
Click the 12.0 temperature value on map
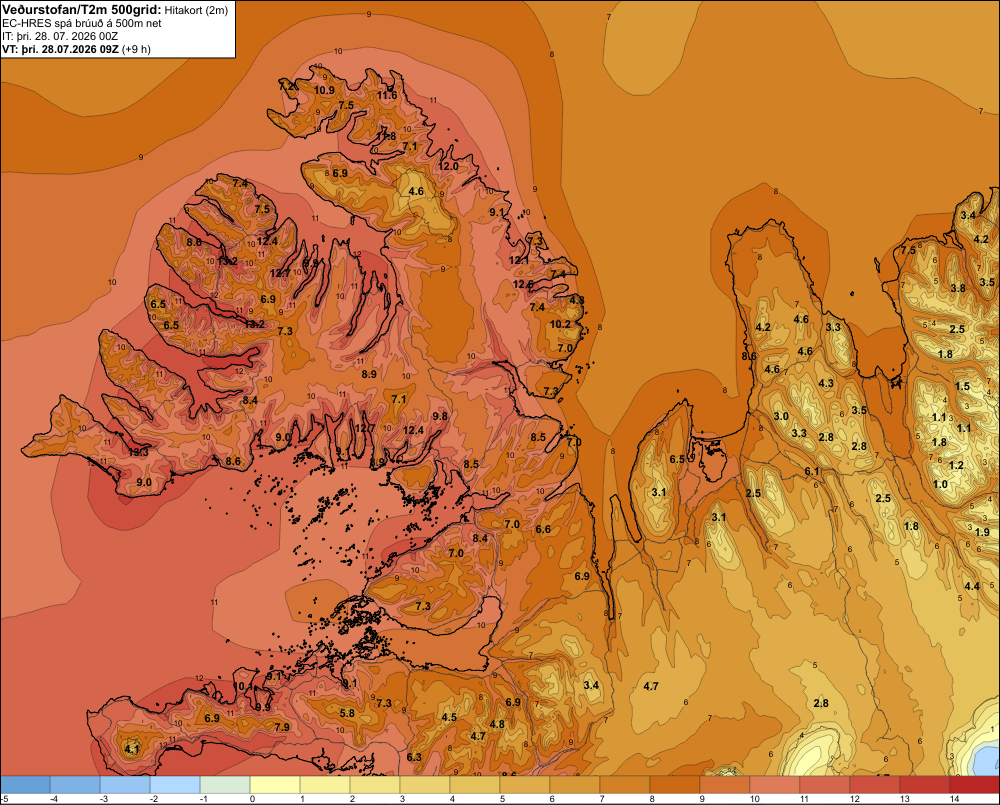(x=448, y=166)
